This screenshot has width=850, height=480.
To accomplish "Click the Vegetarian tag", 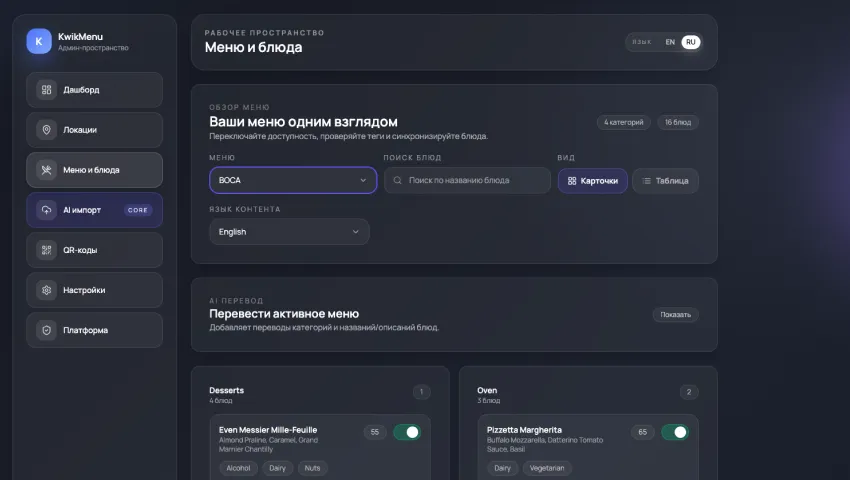I will tap(547, 468).
